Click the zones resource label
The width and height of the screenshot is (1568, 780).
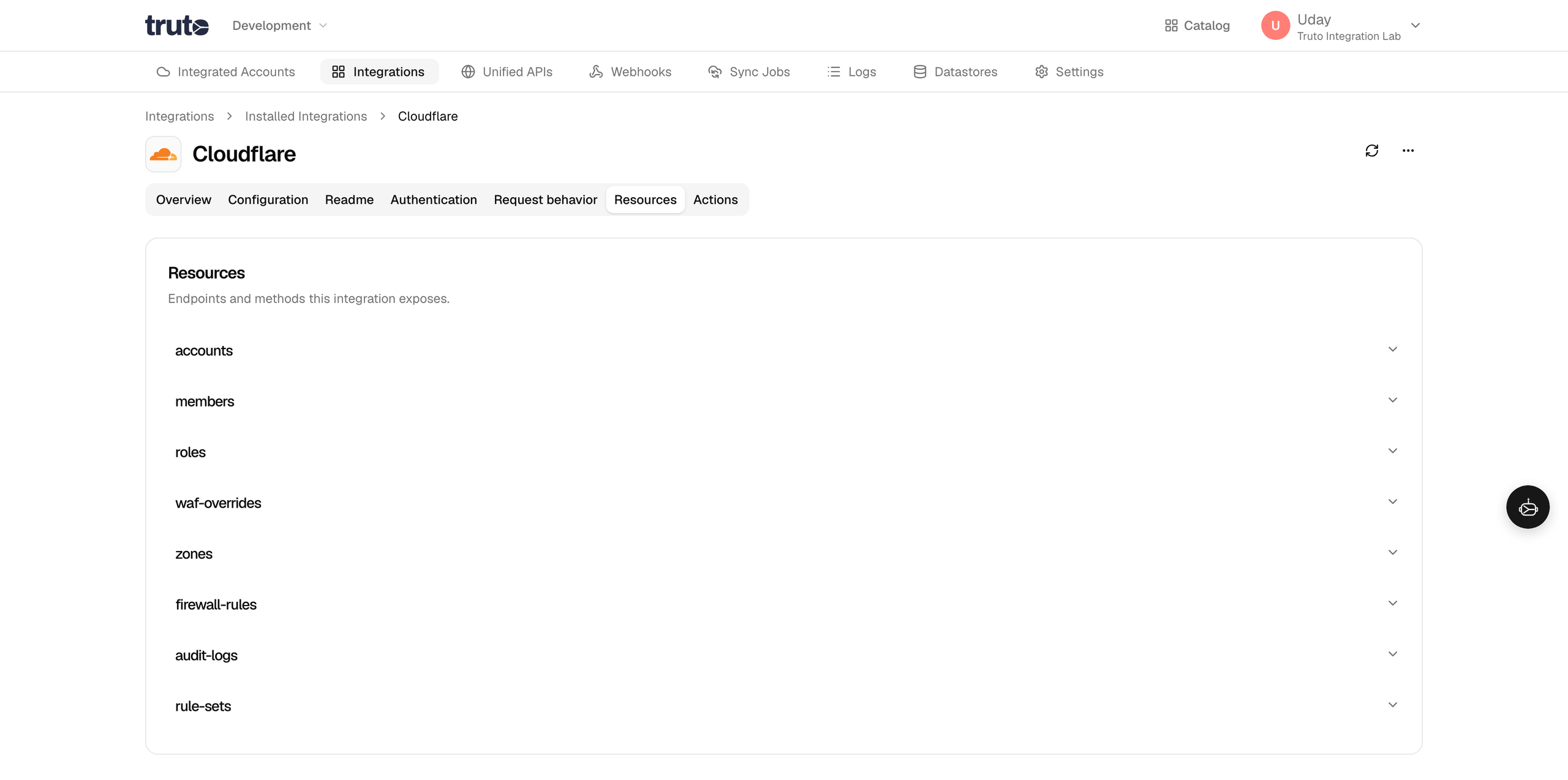pyautogui.click(x=194, y=554)
